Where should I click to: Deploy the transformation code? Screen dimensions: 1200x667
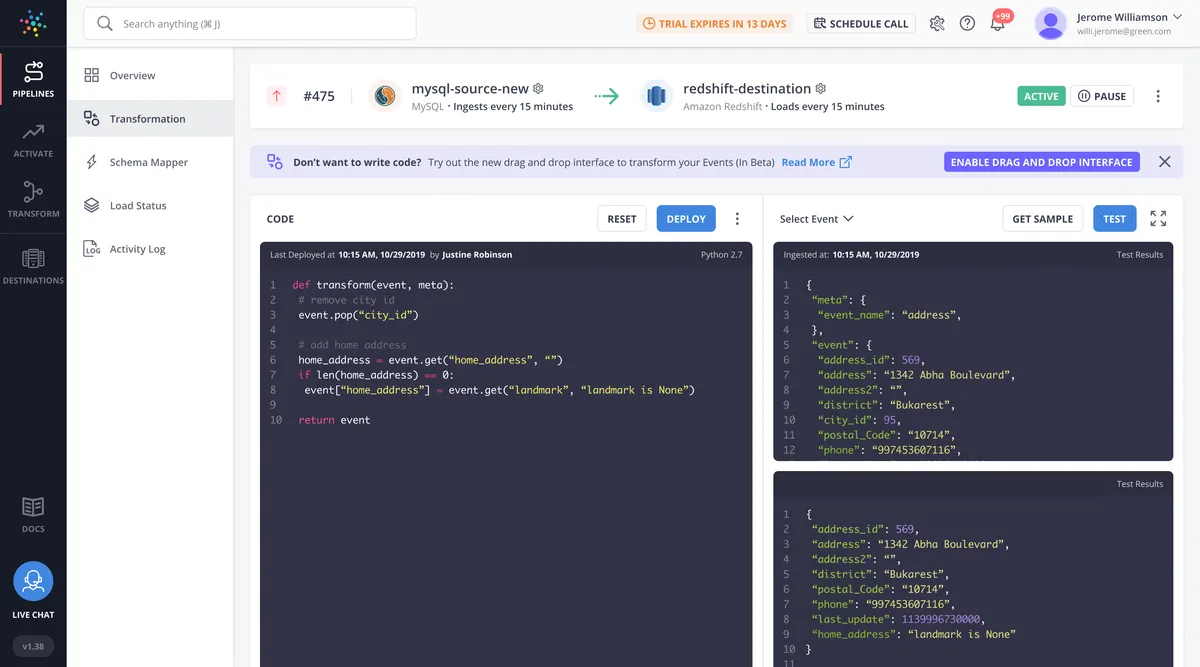(x=686, y=219)
